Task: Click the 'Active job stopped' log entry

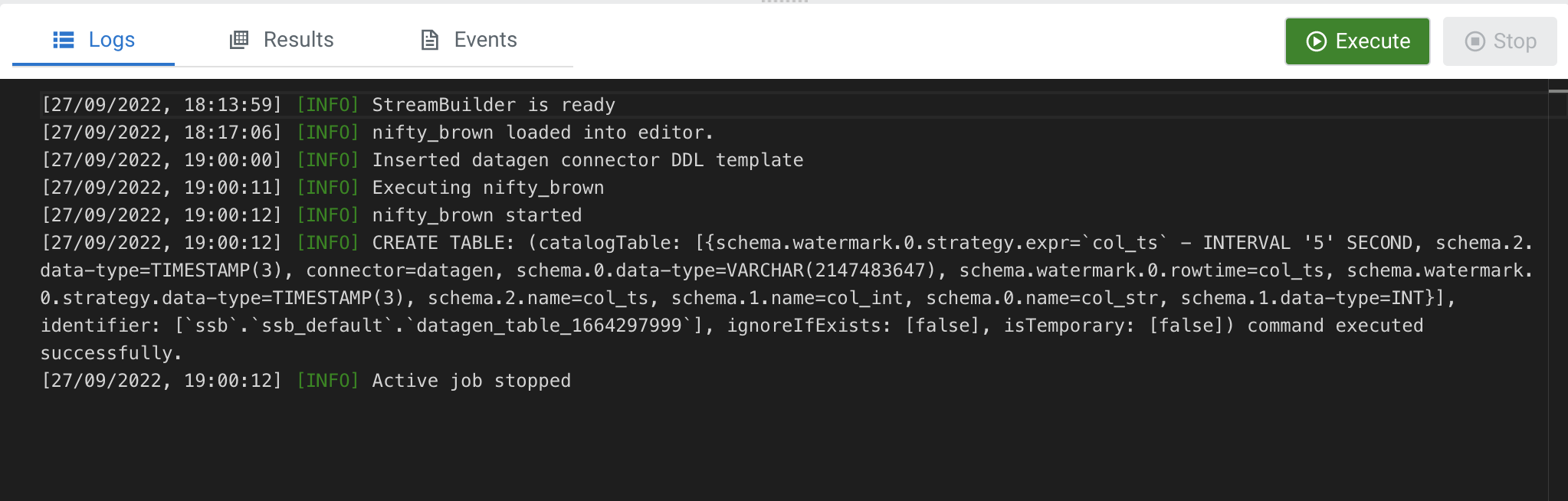Action: pyautogui.click(x=471, y=381)
